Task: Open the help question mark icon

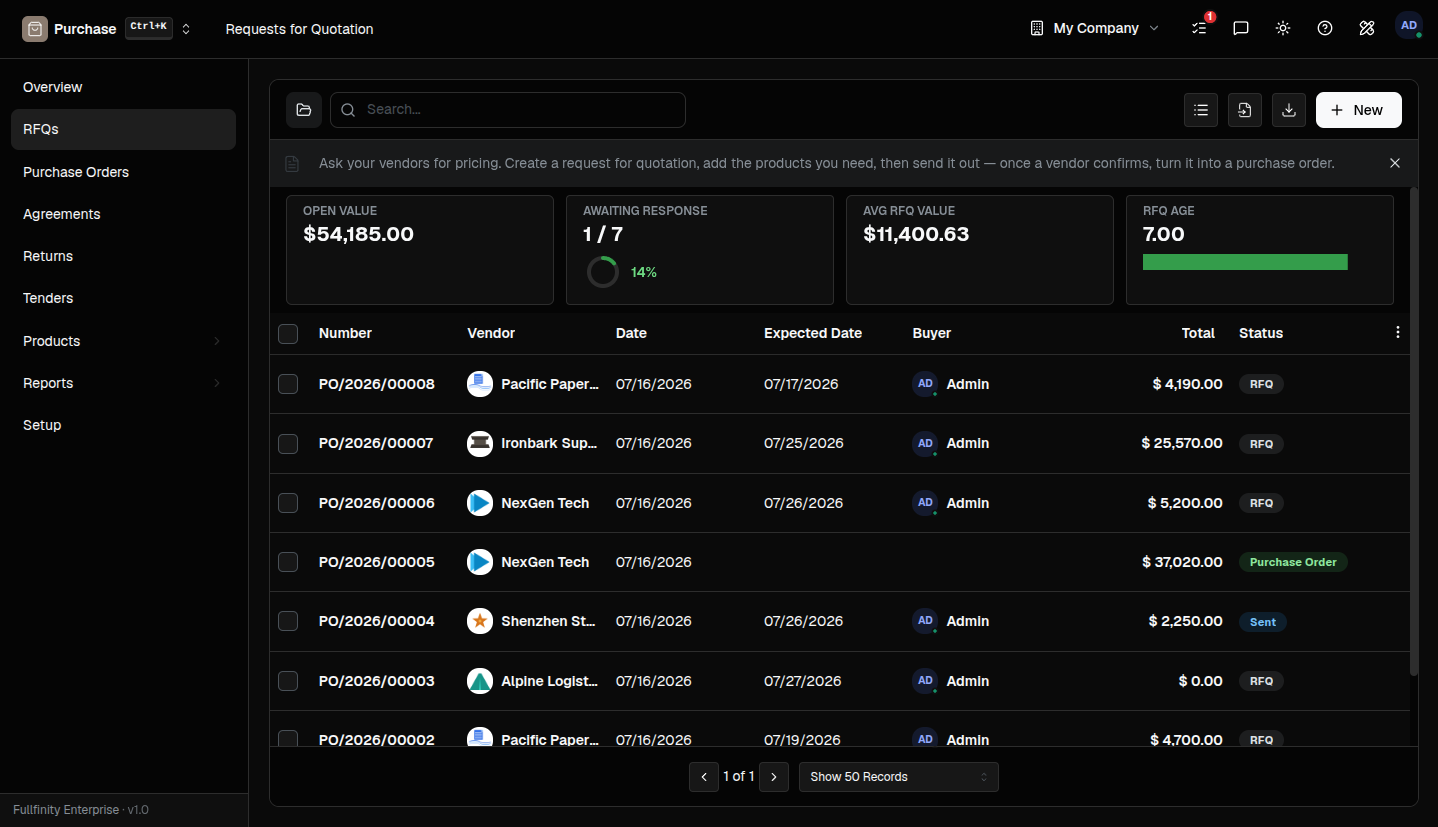Action: (1325, 28)
